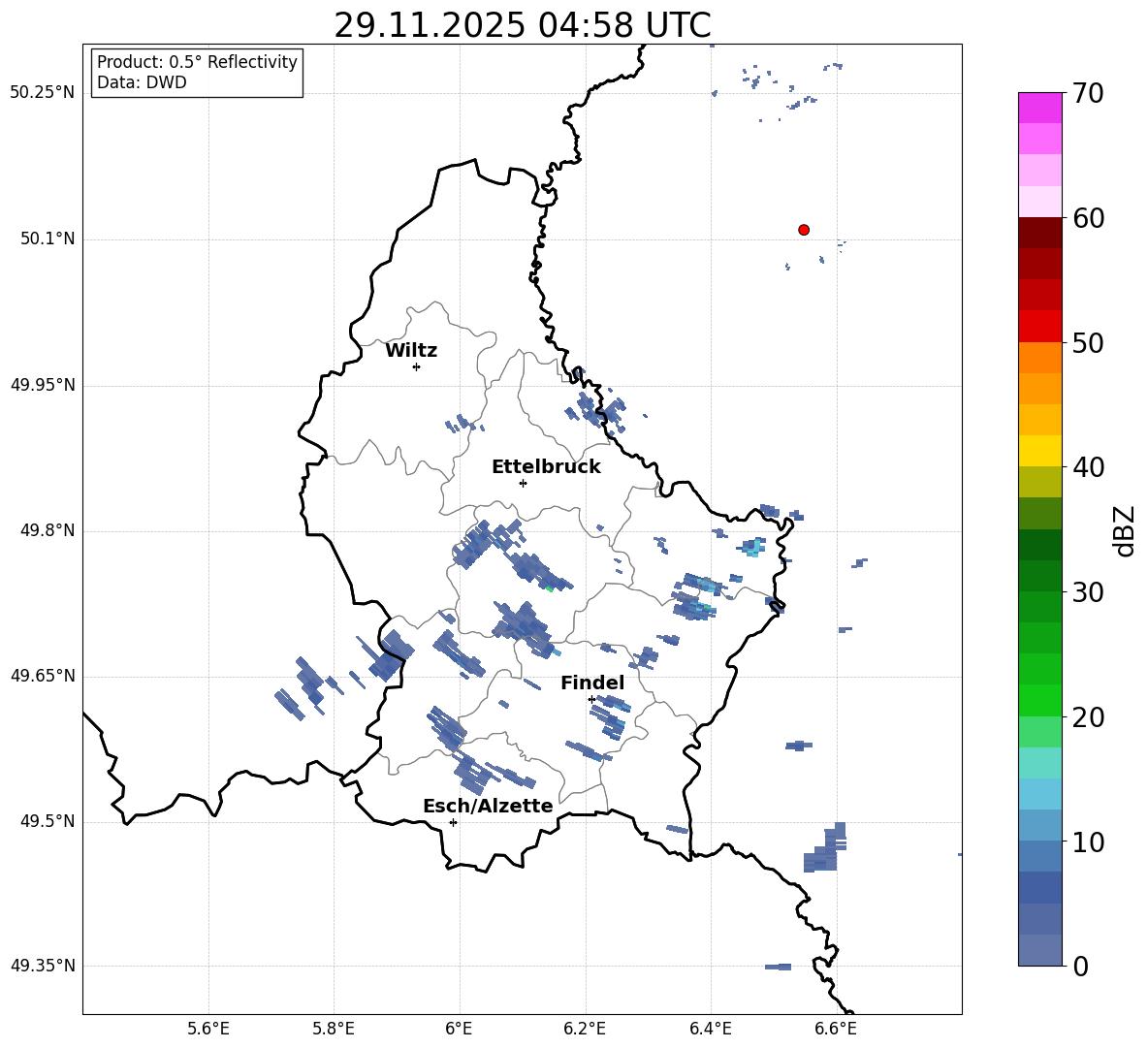Click the radar echo block southeast near 6.6°E 49.5°N
The width and height of the screenshot is (1148, 1048).
coord(825,849)
